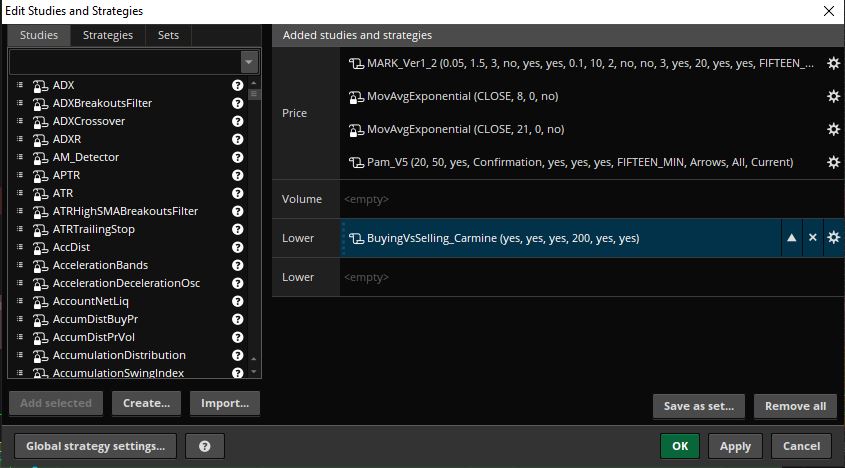Click the Create... button
This screenshot has width=845, height=468.
coord(146,403)
